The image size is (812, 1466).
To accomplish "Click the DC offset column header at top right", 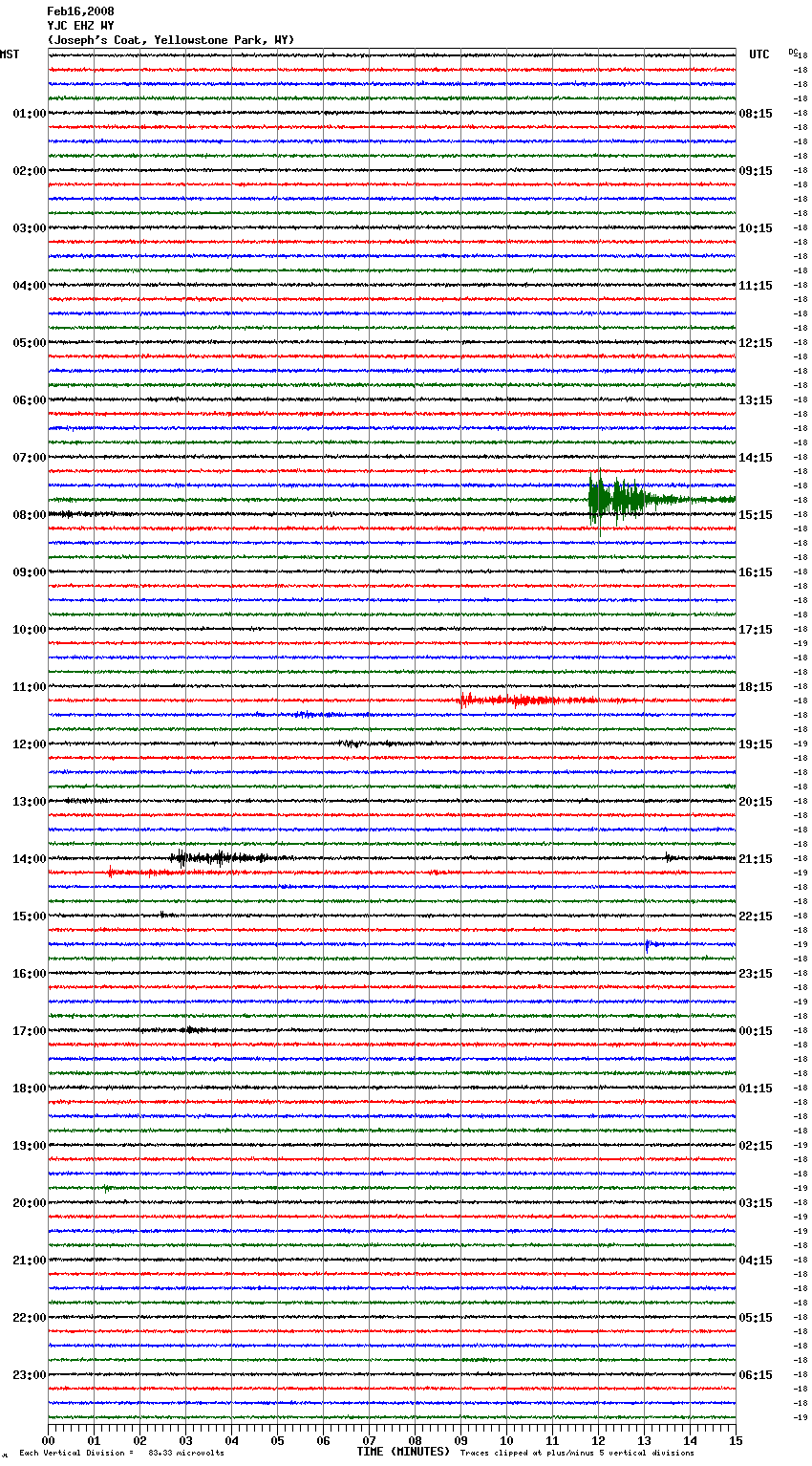I will pos(793,52).
